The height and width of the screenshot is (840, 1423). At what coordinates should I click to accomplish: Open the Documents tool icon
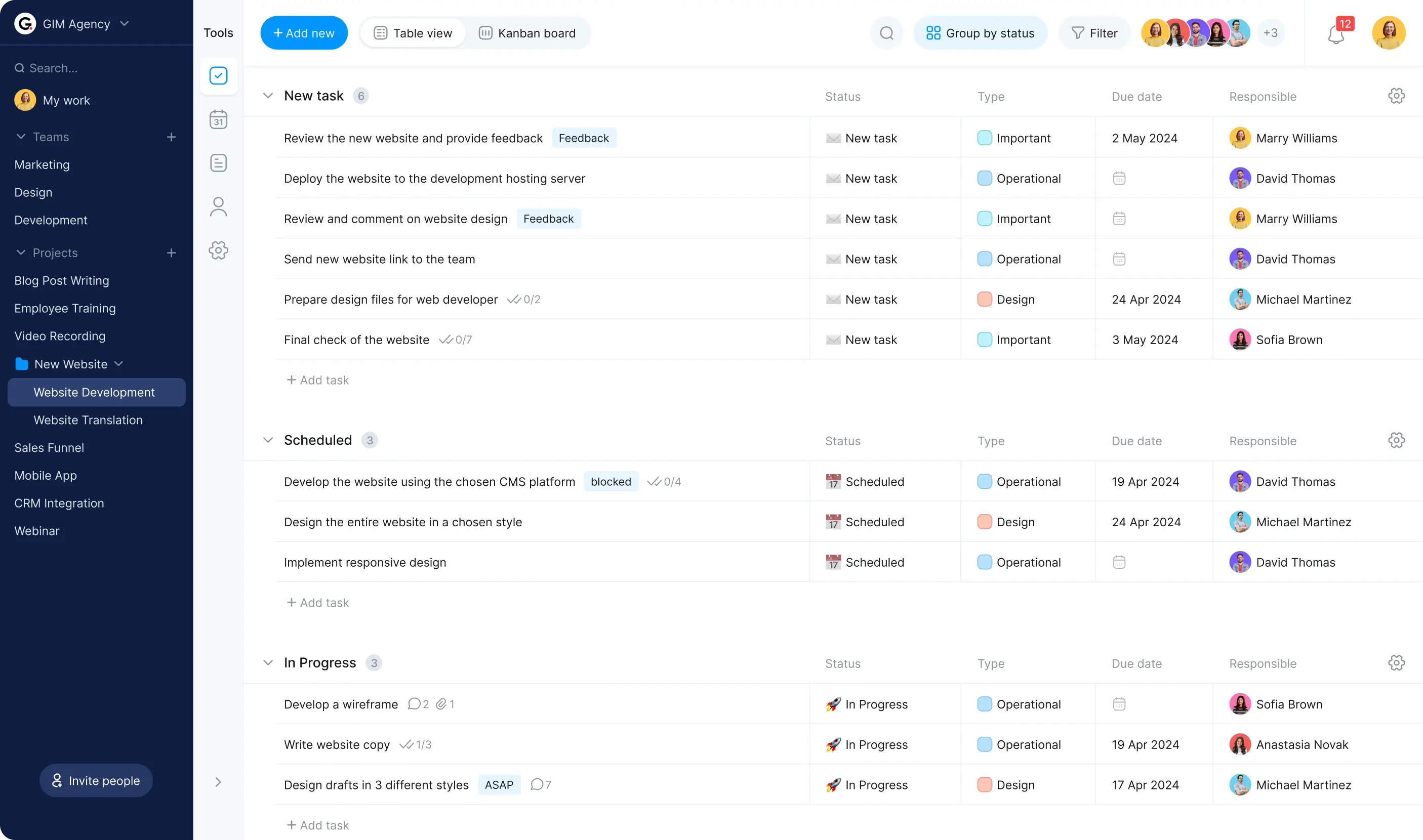218,163
